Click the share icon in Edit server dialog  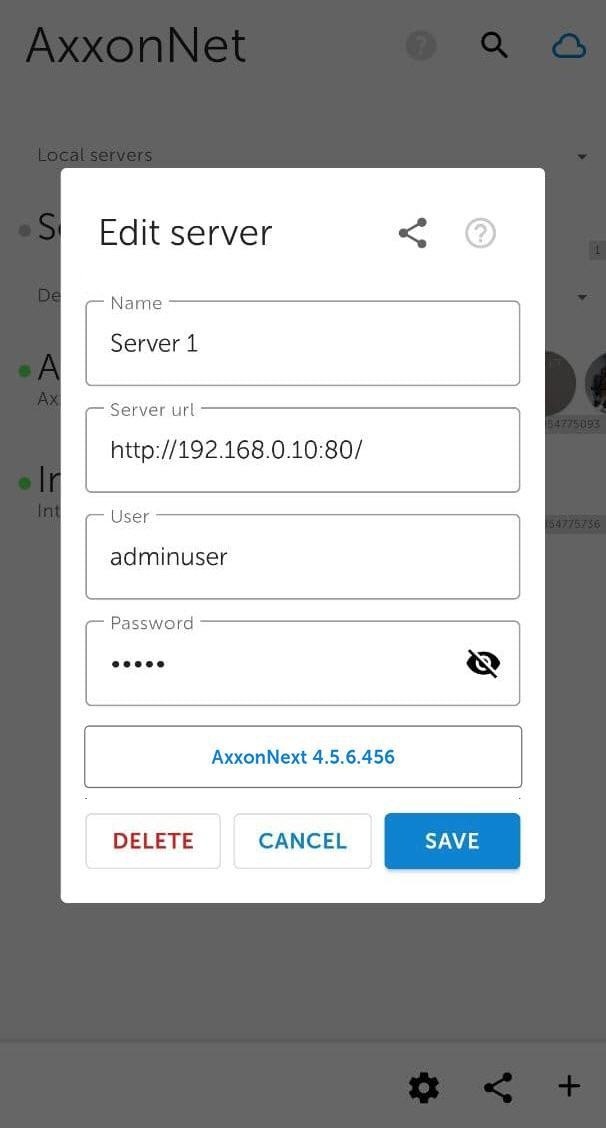(413, 233)
